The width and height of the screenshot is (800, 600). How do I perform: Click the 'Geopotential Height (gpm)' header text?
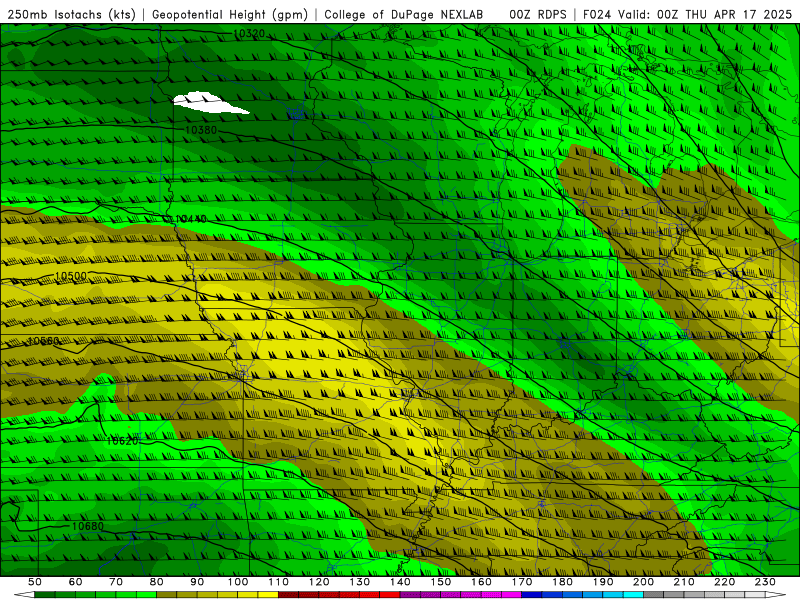pyautogui.click(x=230, y=15)
